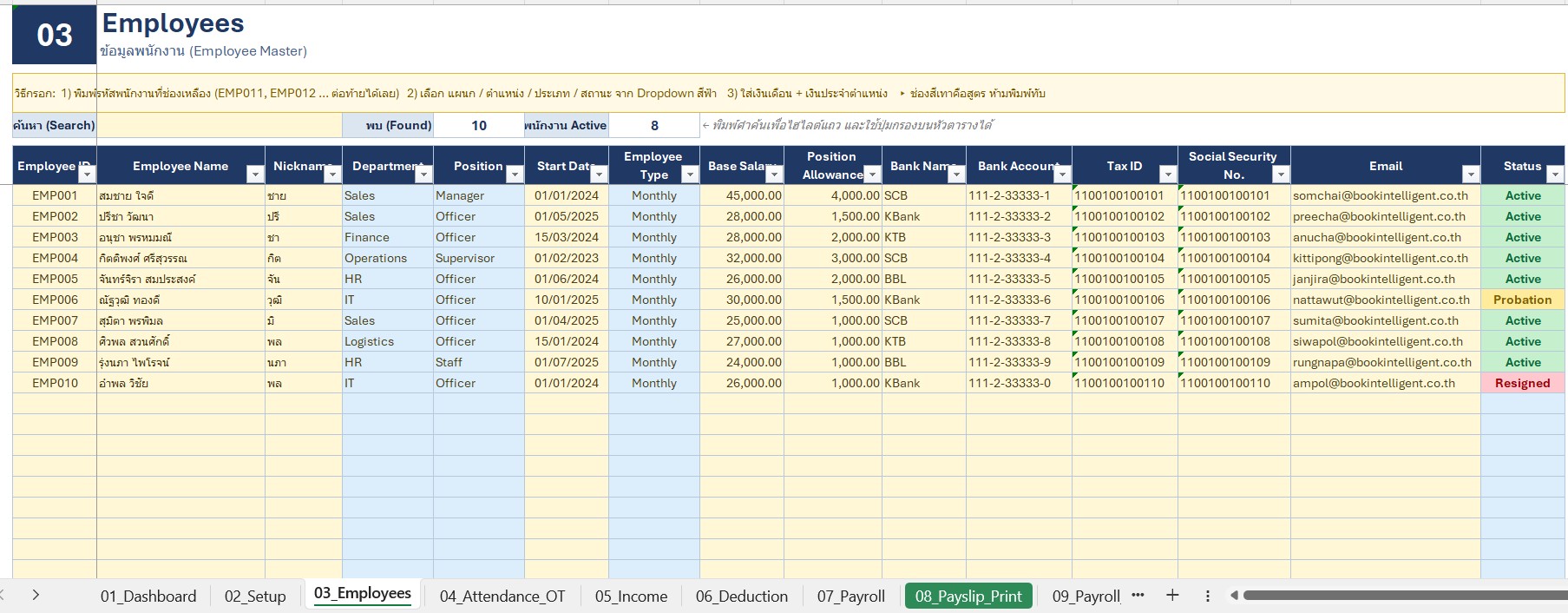The width and height of the screenshot is (1568, 613).
Task: Select the Finance department cell
Action: (388, 237)
